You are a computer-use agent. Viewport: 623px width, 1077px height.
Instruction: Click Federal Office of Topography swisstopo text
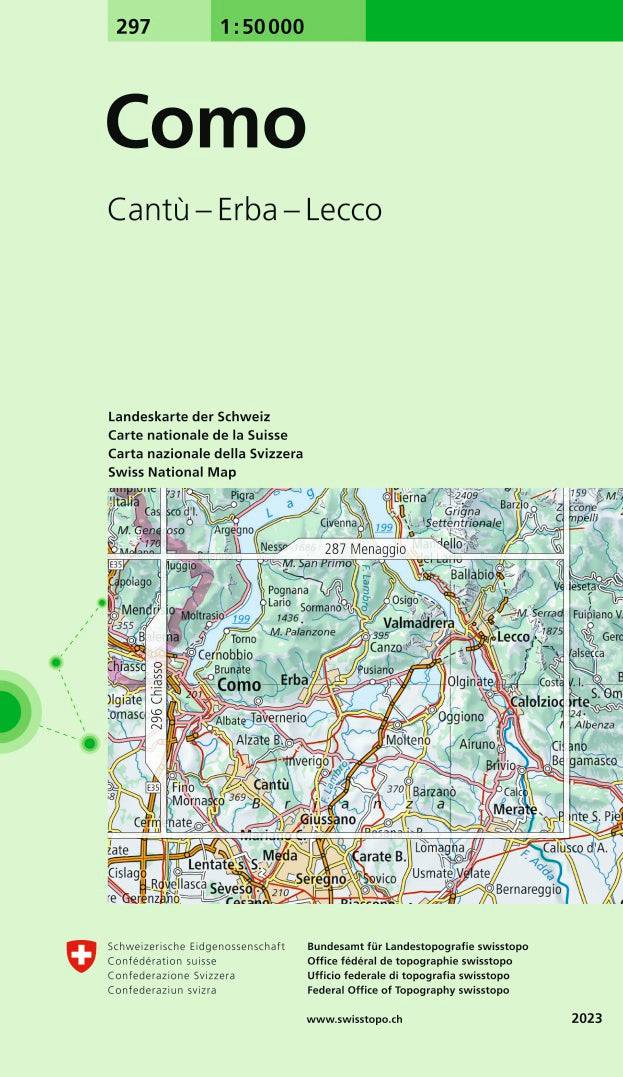coord(408,990)
